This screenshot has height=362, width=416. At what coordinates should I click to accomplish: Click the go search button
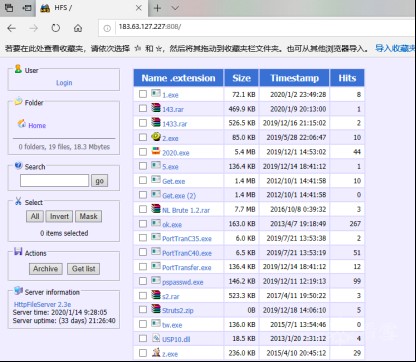point(99,181)
